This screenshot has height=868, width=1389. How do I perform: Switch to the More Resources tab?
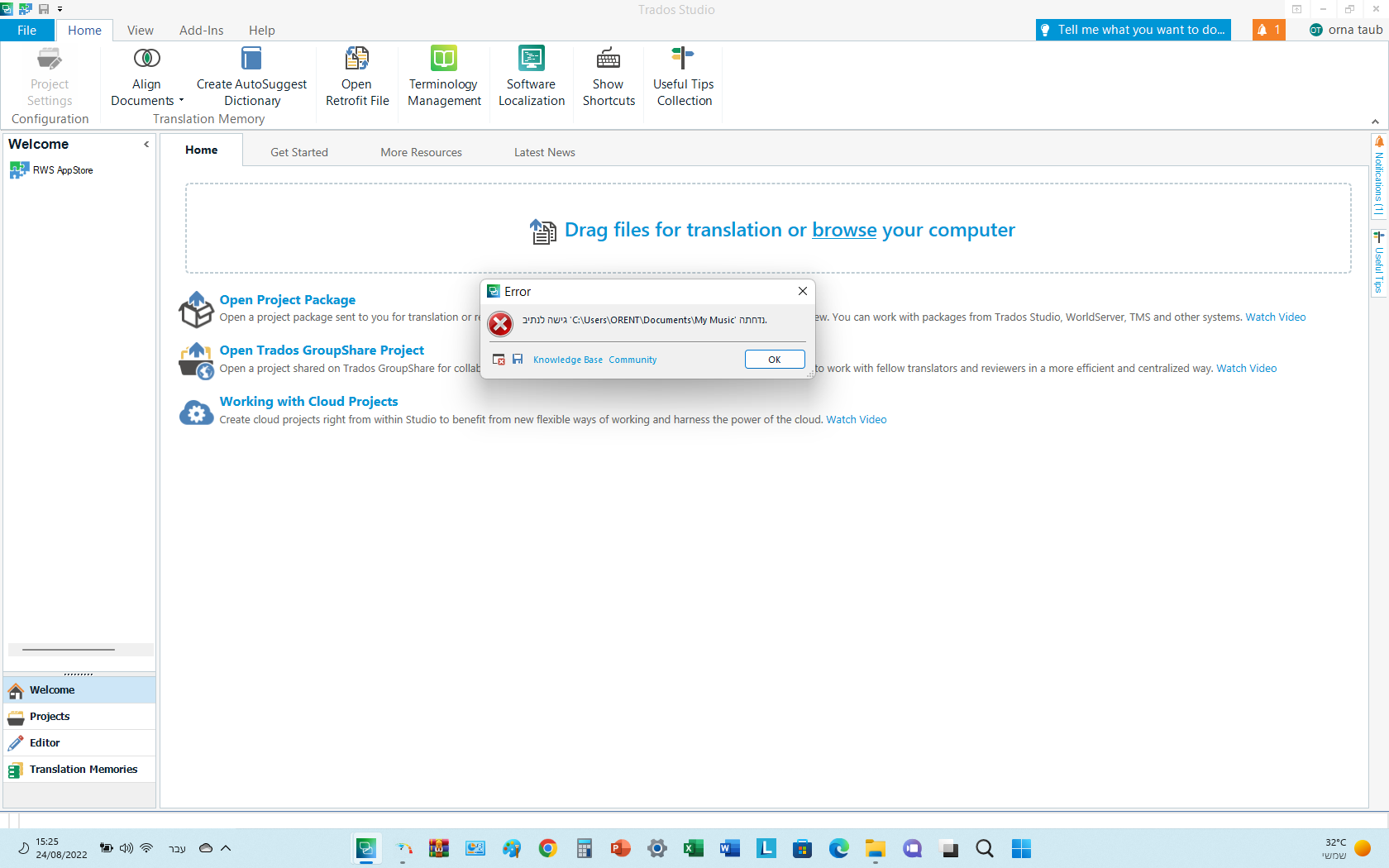coord(421,152)
